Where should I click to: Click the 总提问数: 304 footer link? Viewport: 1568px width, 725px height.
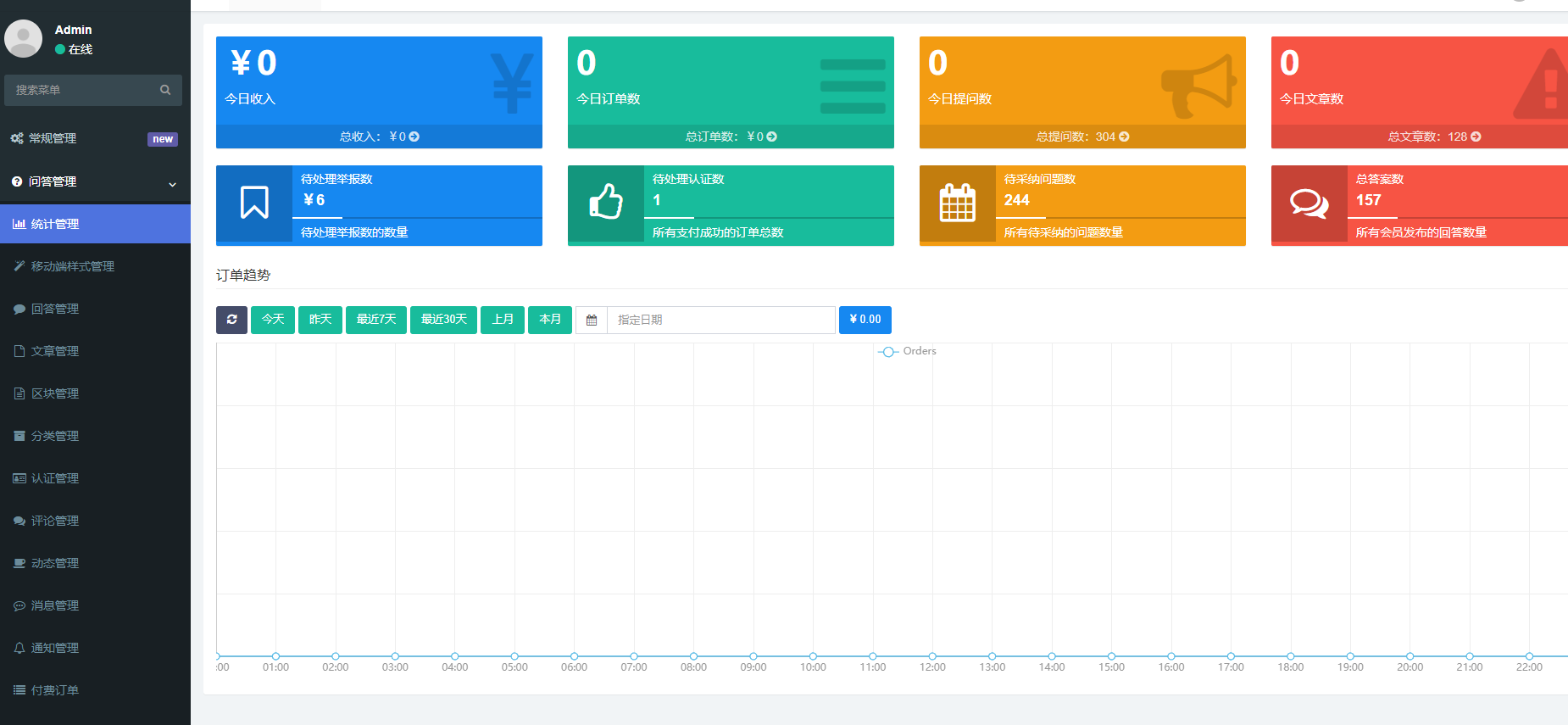pyautogui.click(x=1082, y=137)
